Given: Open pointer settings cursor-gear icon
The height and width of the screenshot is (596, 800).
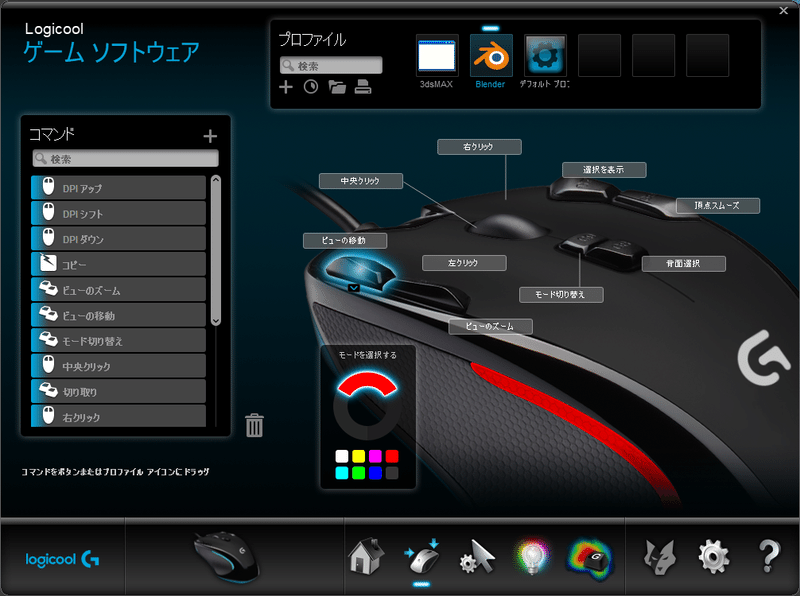Looking at the screenshot, I should [477, 556].
